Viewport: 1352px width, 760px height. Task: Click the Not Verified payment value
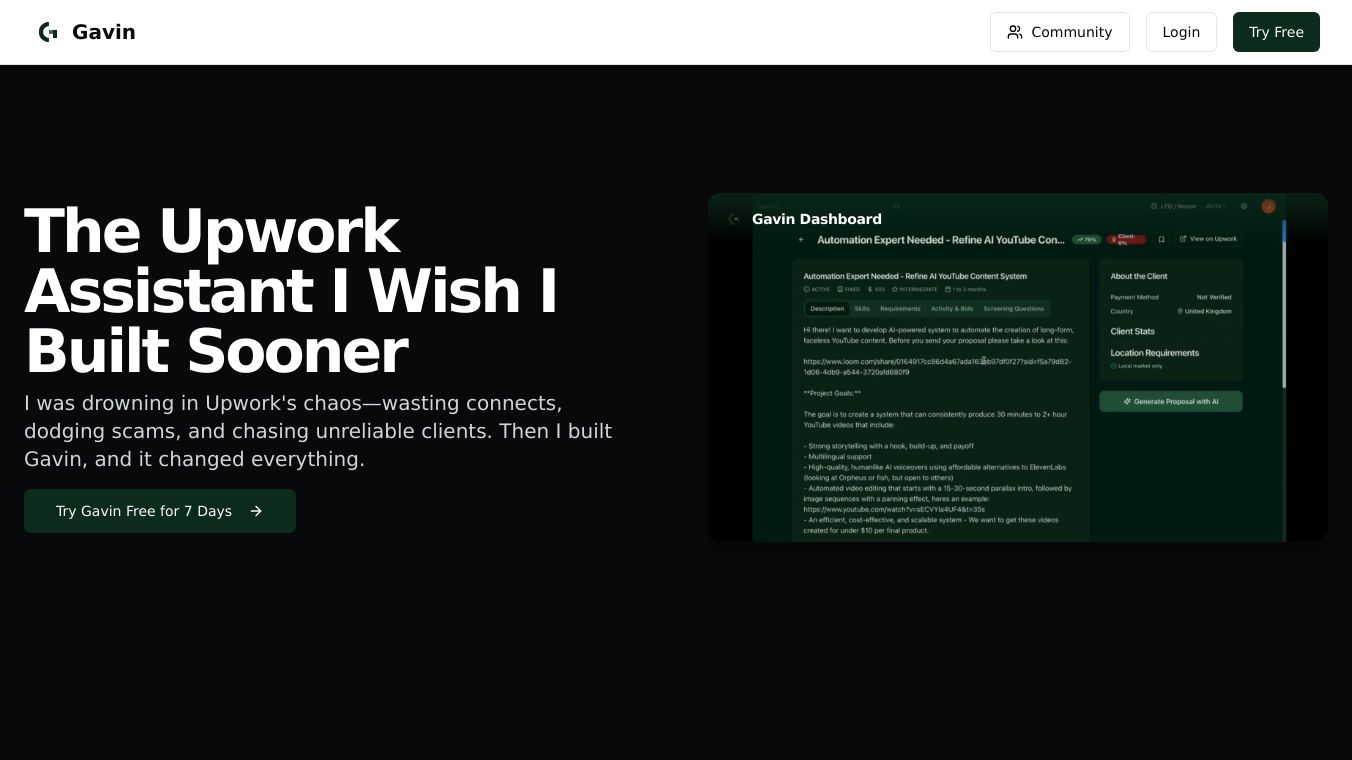click(x=1214, y=297)
